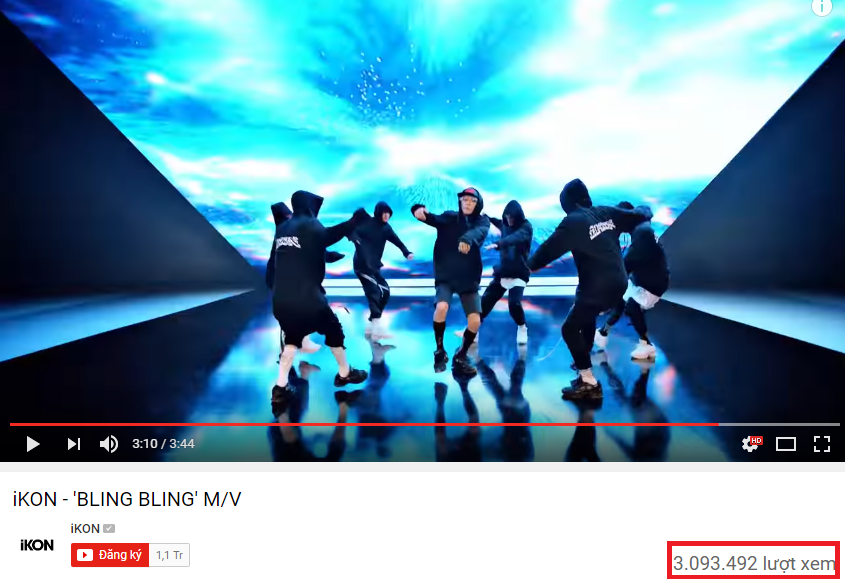Seek along the red video progress bar
This screenshot has width=845, height=579.
pyautogui.click(x=364, y=425)
